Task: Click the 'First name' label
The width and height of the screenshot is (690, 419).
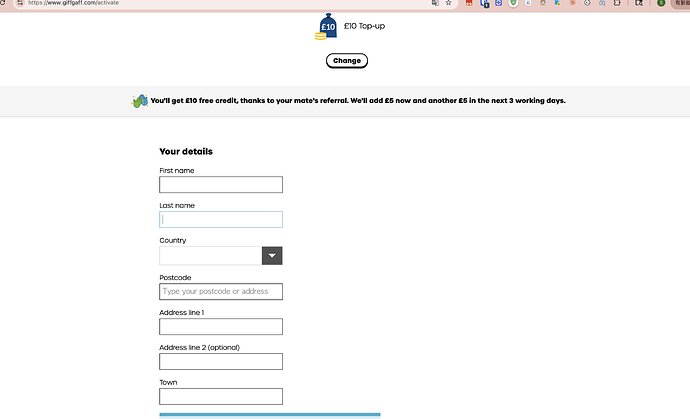Action: coord(176,170)
